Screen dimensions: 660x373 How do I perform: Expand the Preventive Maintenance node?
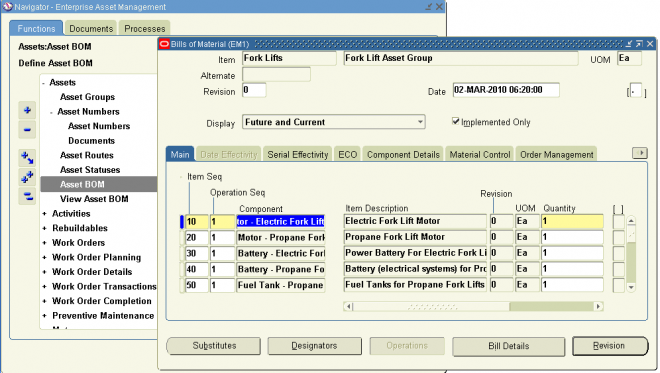44,316
